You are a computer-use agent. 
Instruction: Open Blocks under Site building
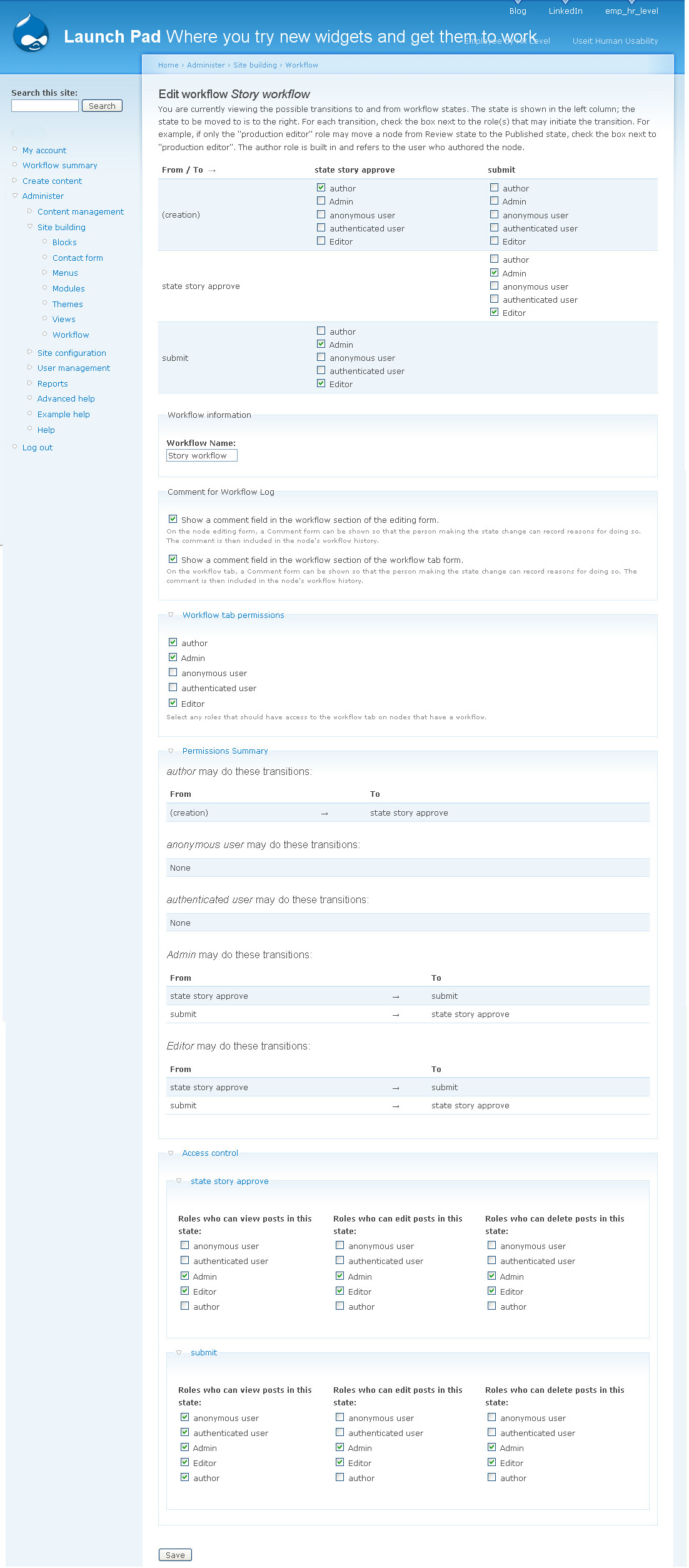click(x=64, y=243)
